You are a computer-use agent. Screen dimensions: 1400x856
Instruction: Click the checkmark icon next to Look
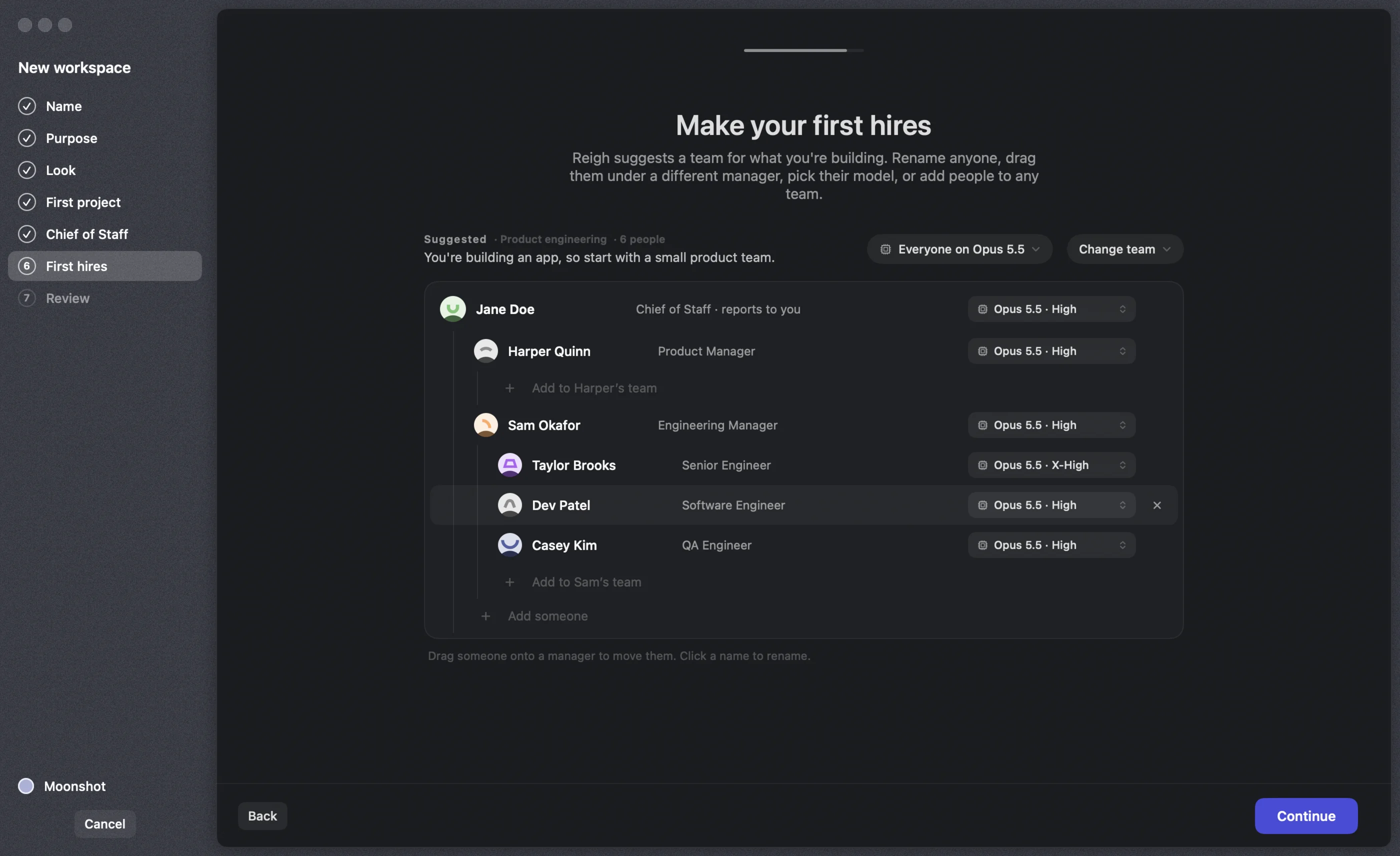(26, 170)
